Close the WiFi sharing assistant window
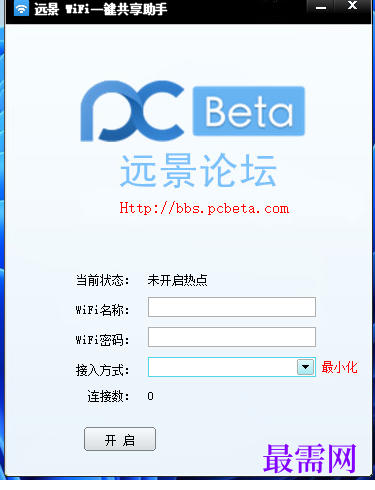 pyautogui.click(x=352, y=6)
